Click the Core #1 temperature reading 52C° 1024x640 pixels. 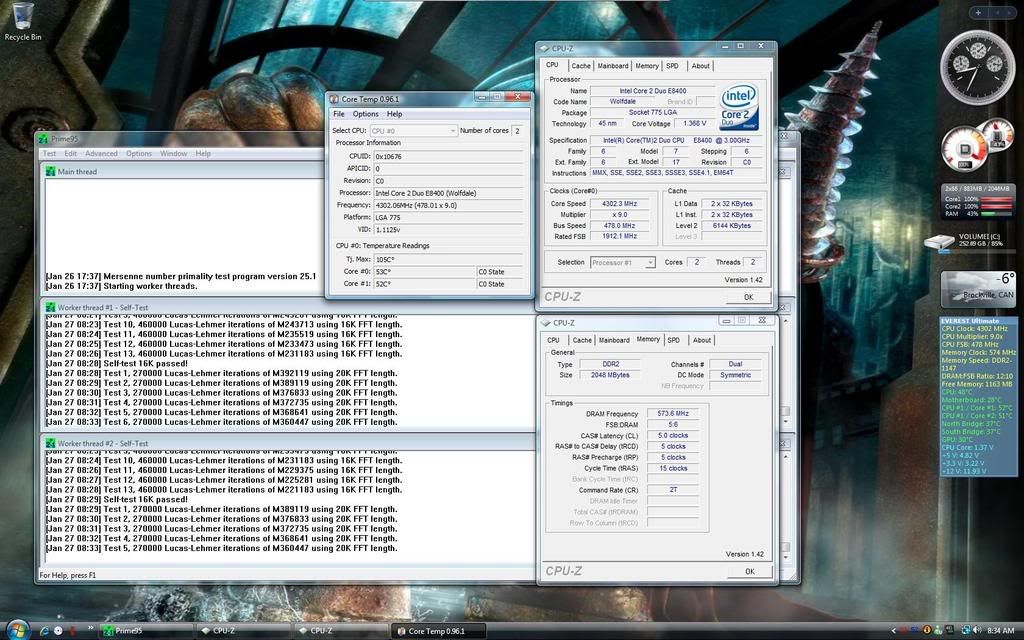(x=424, y=284)
